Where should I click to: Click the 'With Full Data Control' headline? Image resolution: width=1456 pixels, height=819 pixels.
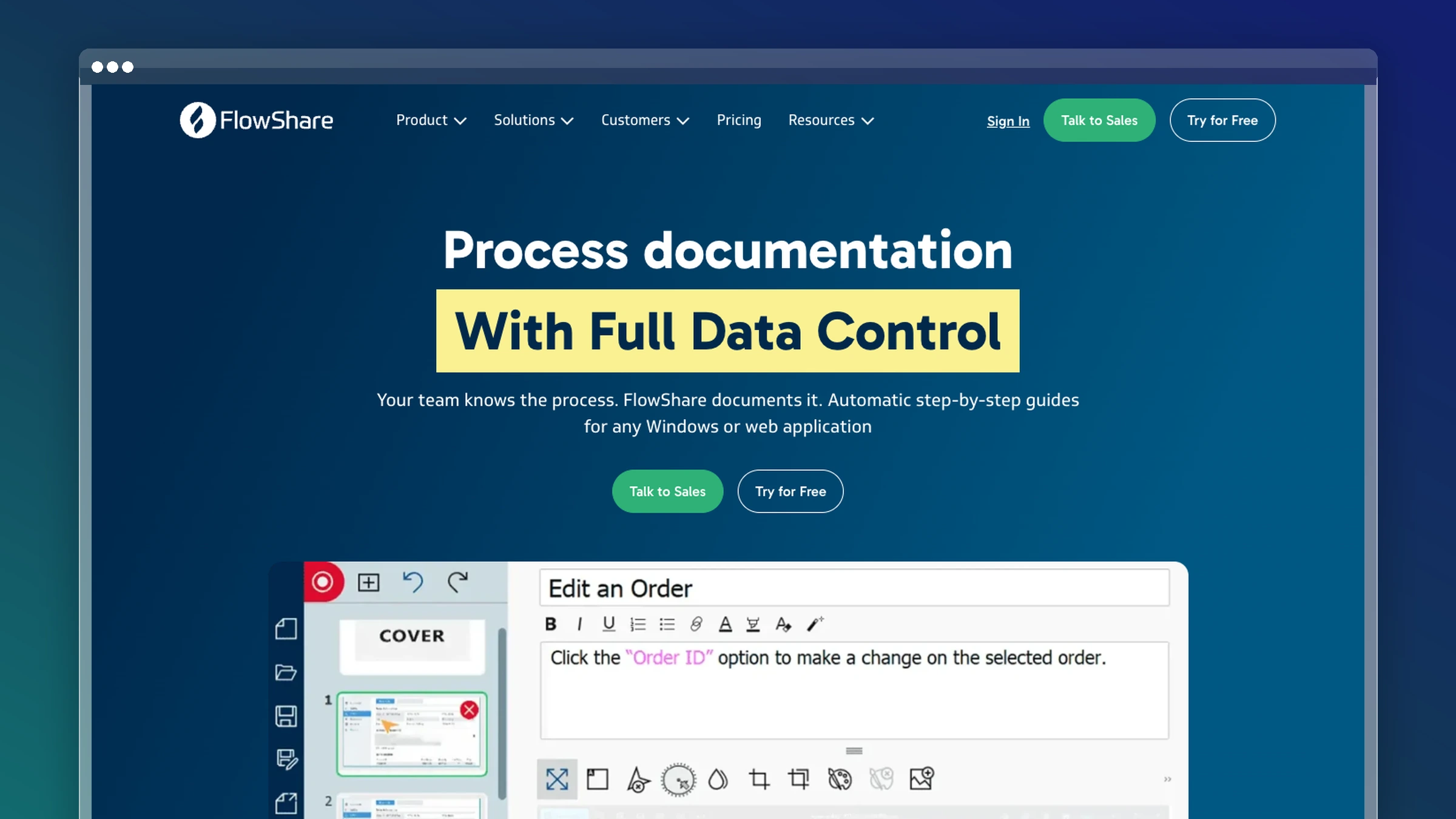click(x=727, y=331)
